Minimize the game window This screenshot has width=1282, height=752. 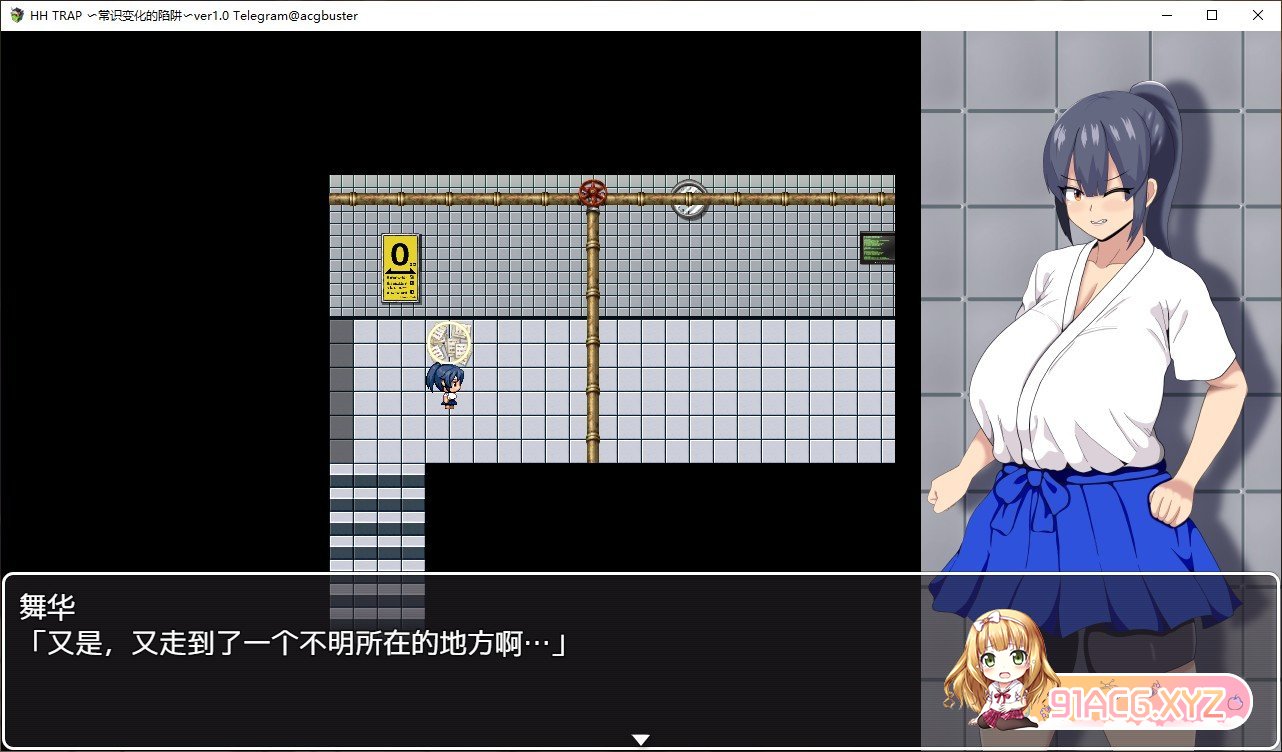tap(1165, 15)
